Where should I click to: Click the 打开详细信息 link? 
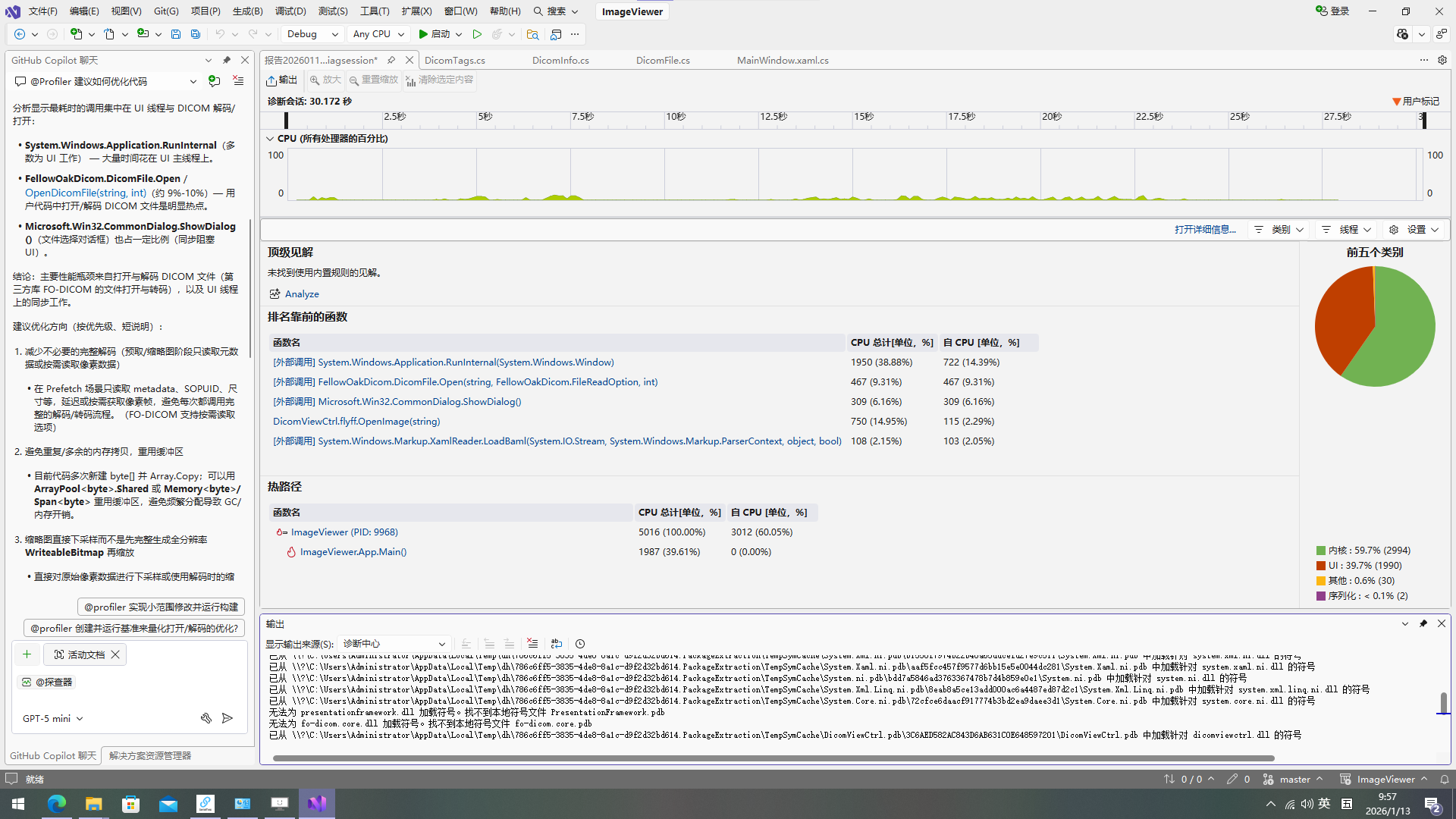[x=1205, y=230]
